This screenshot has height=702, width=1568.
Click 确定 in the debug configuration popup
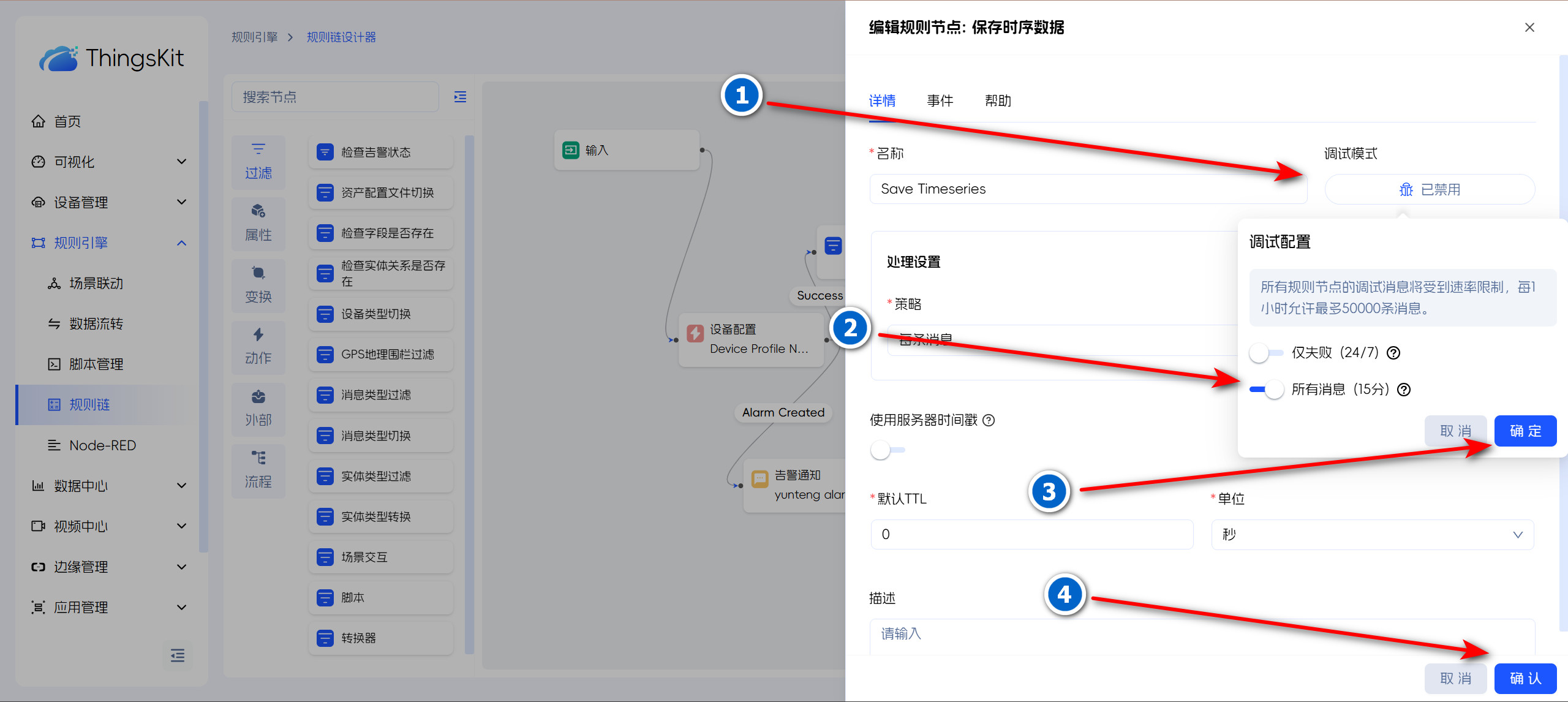1525,431
